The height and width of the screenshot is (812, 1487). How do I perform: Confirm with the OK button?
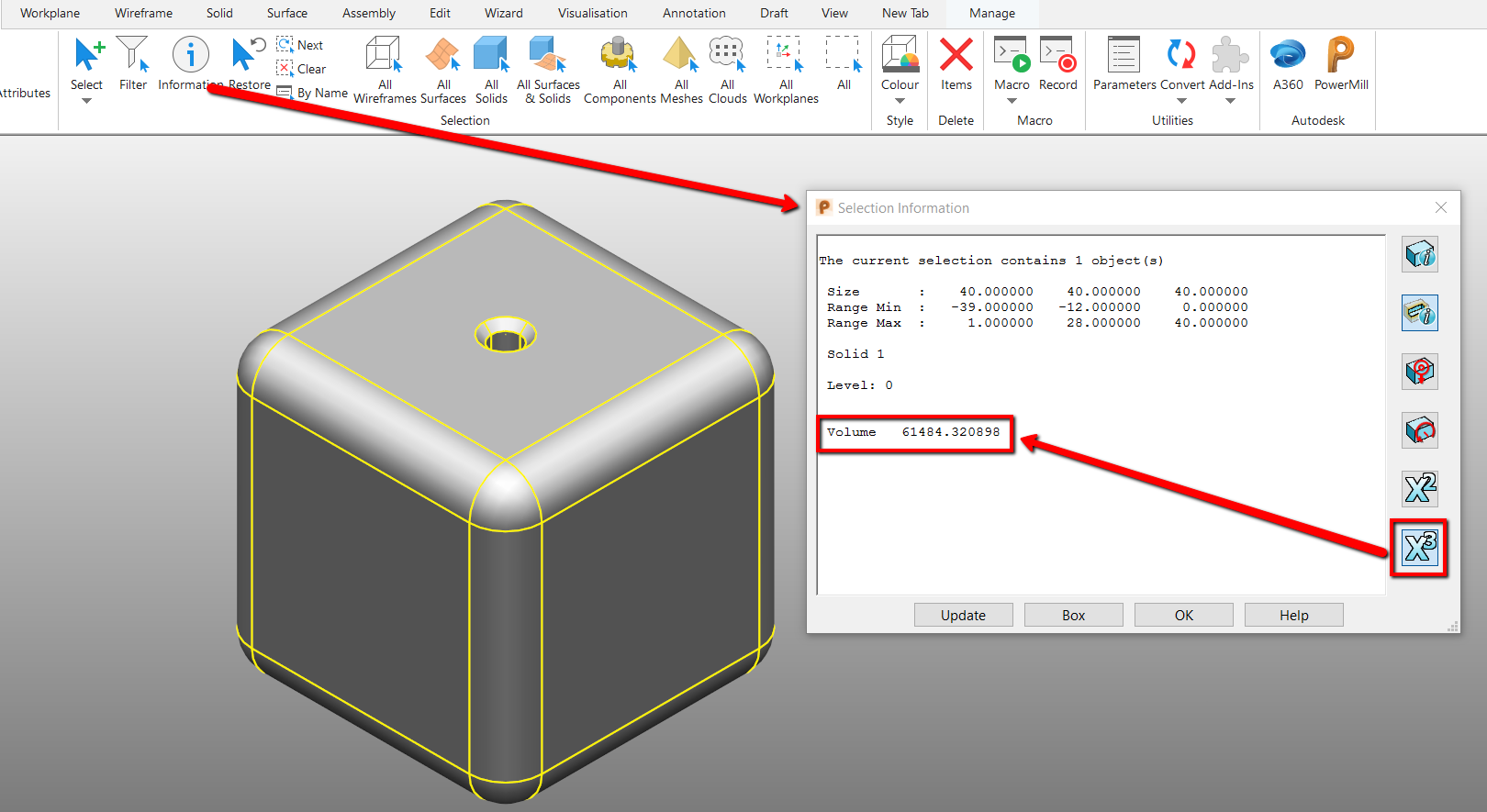point(1184,615)
